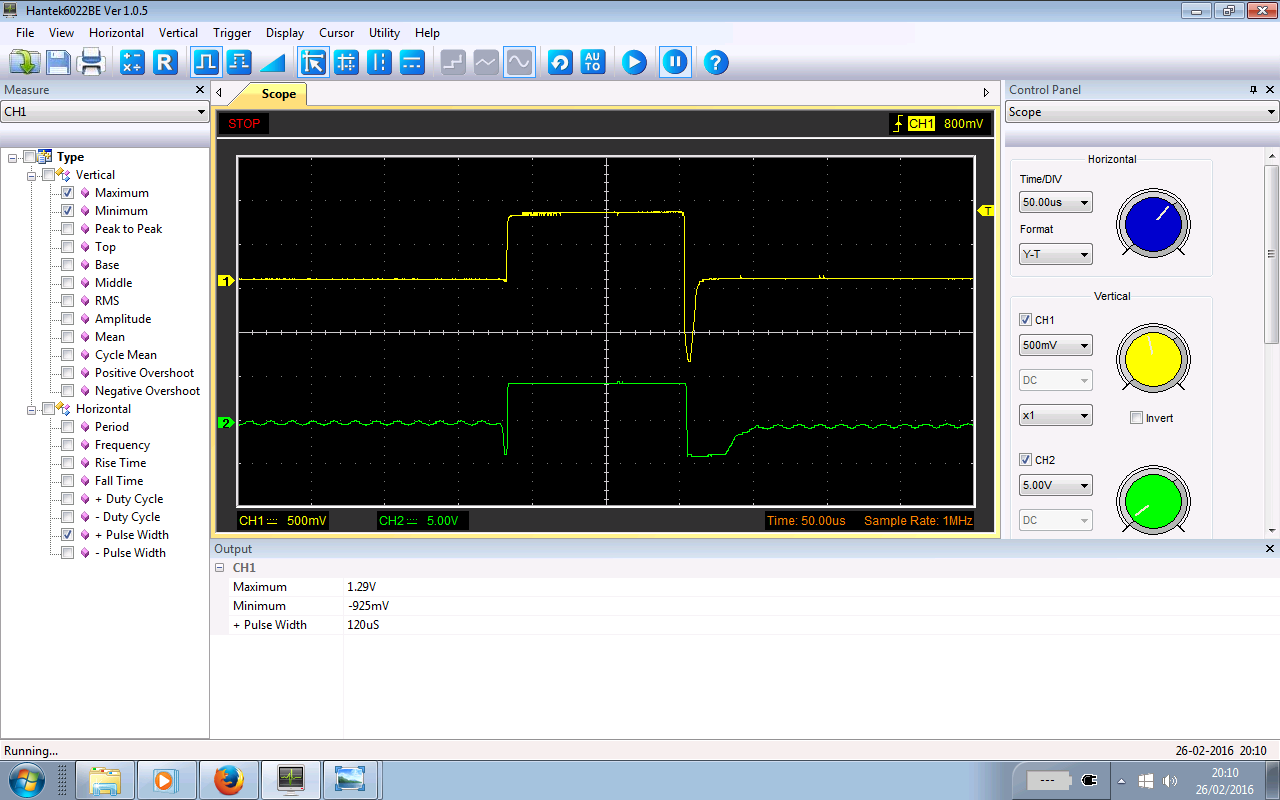
Task: Select the sine interpolation waveform icon
Action: click(518, 63)
